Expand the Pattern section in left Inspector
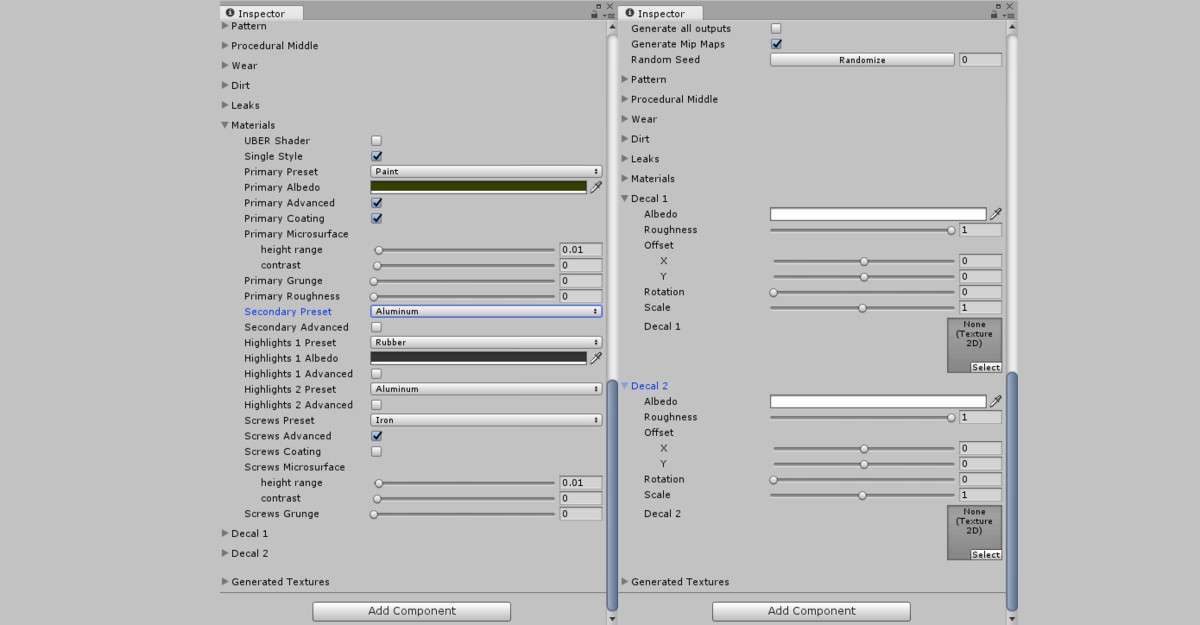This screenshot has width=1200, height=625. [x=225, y=27]
